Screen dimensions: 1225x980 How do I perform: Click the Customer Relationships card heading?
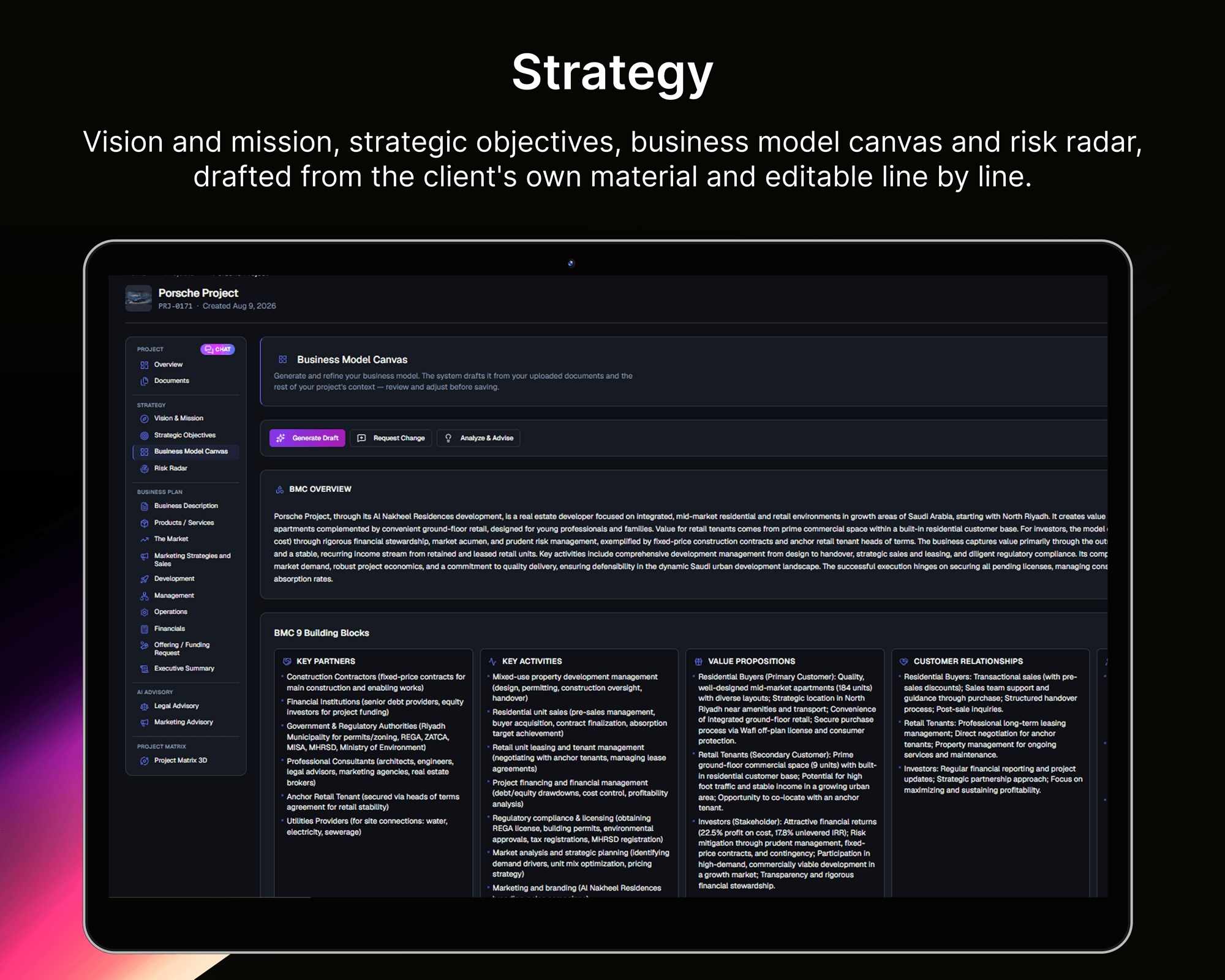pyautogui.click(x=968, y=661)
